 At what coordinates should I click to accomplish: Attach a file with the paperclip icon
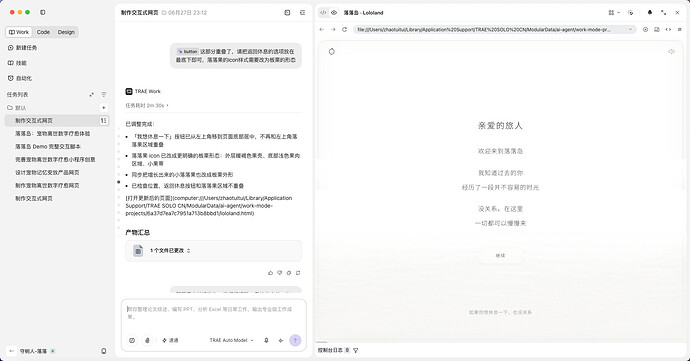[147, 340]
